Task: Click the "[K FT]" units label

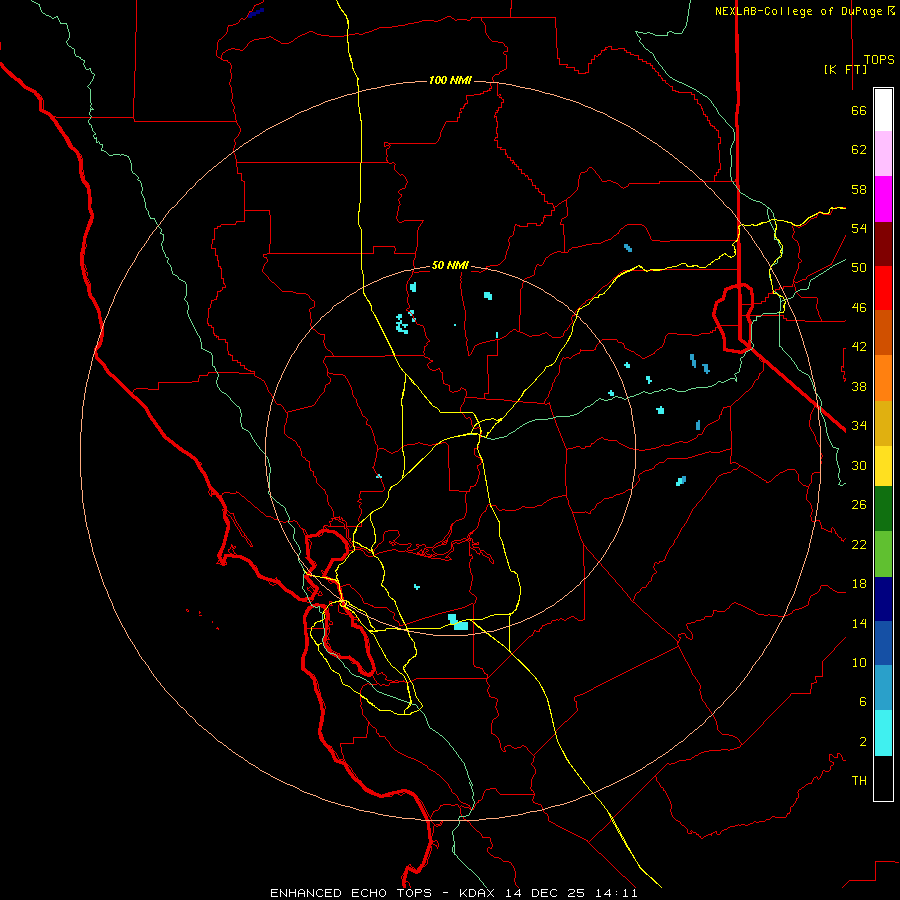Action: point(845,69)
